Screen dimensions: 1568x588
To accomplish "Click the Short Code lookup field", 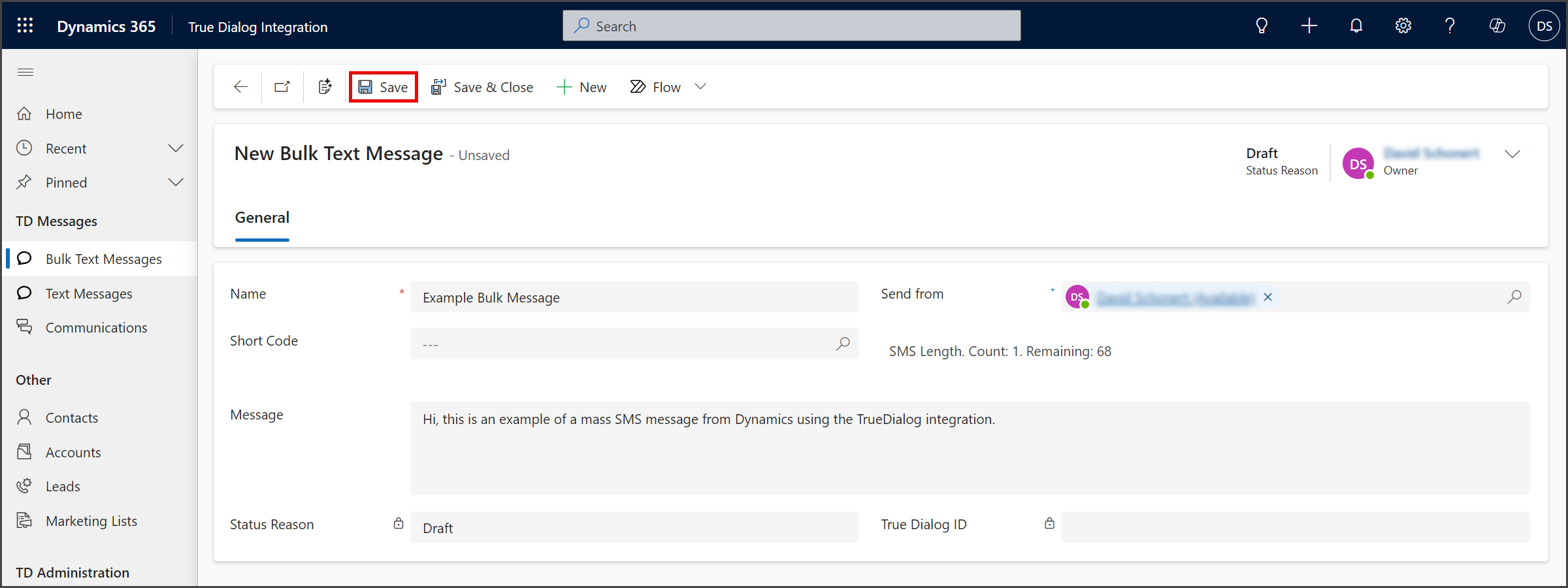I will (x=634, y=344).
